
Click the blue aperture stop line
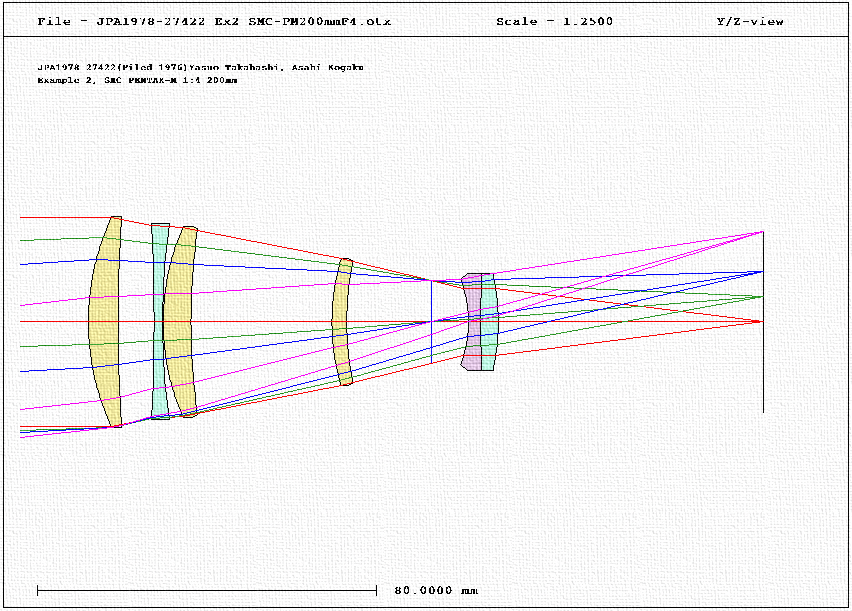(x=431, y=321)
